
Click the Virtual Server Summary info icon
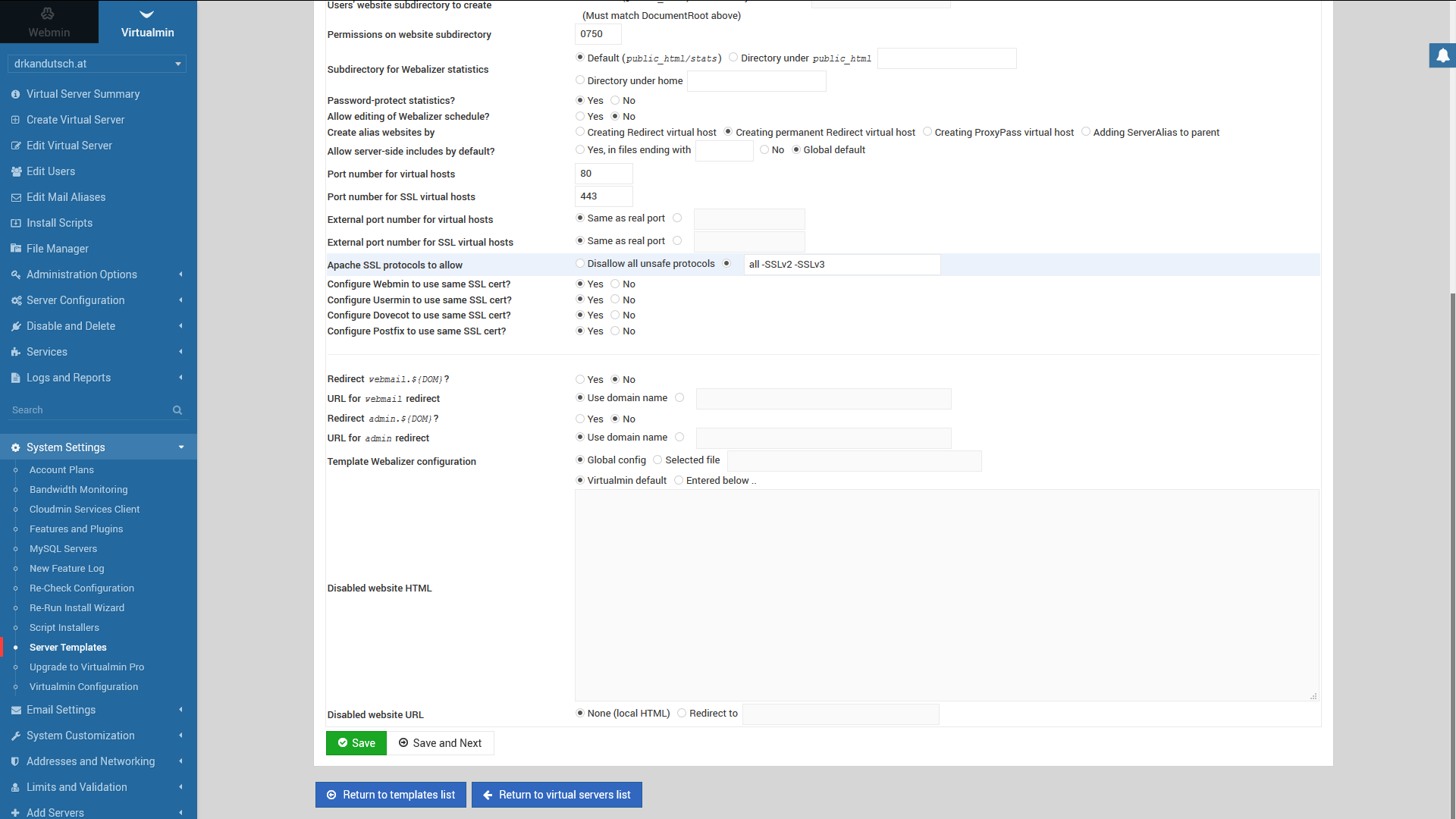(x=15, y=94)
